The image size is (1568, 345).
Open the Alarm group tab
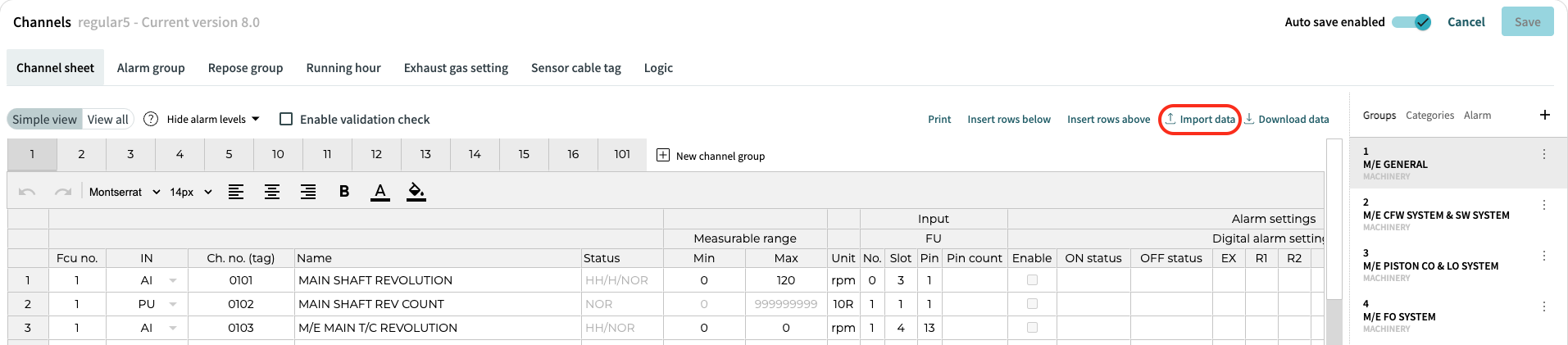[x=151, y=68]
